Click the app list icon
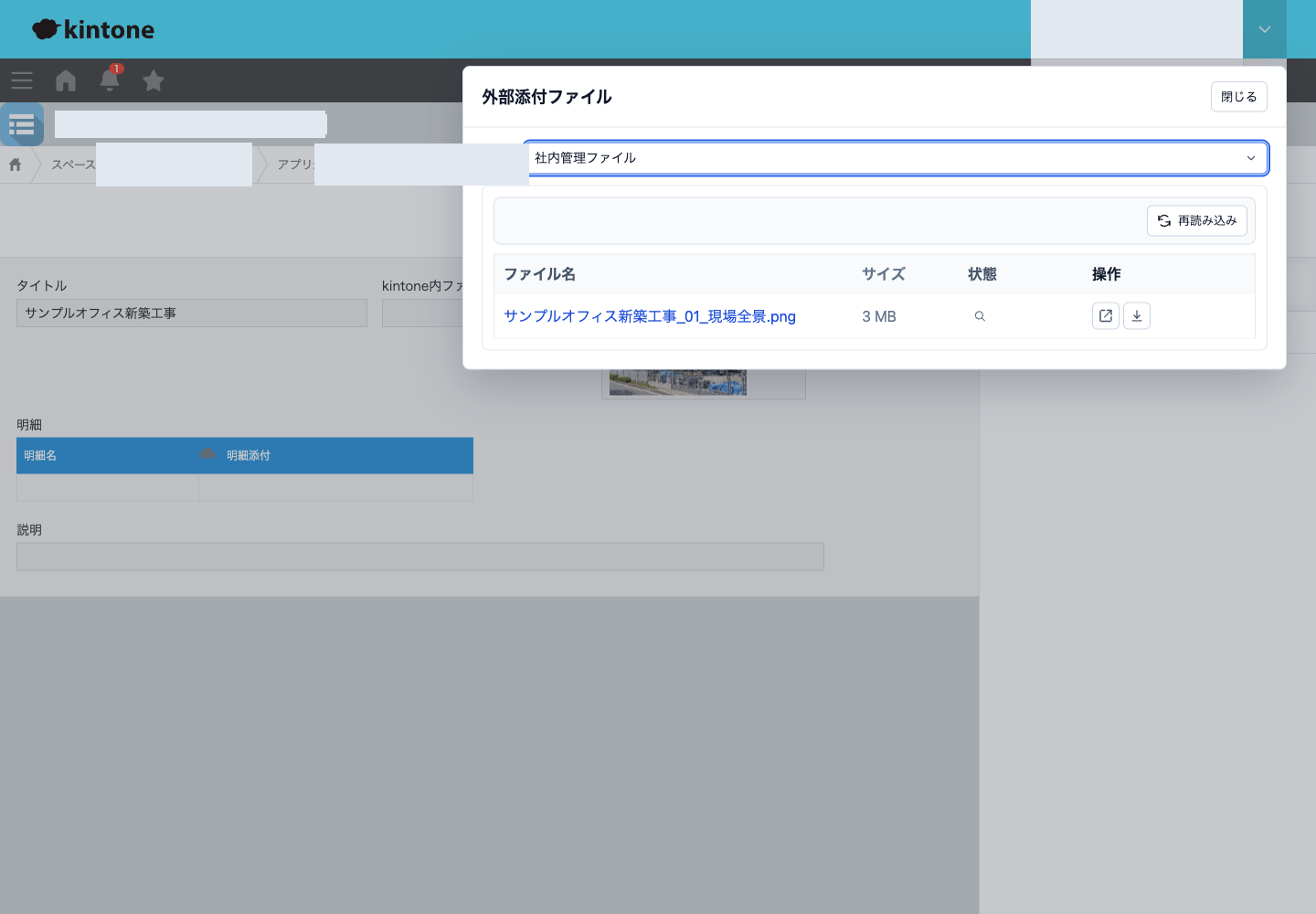1316x914 pixels. (22, 124)
